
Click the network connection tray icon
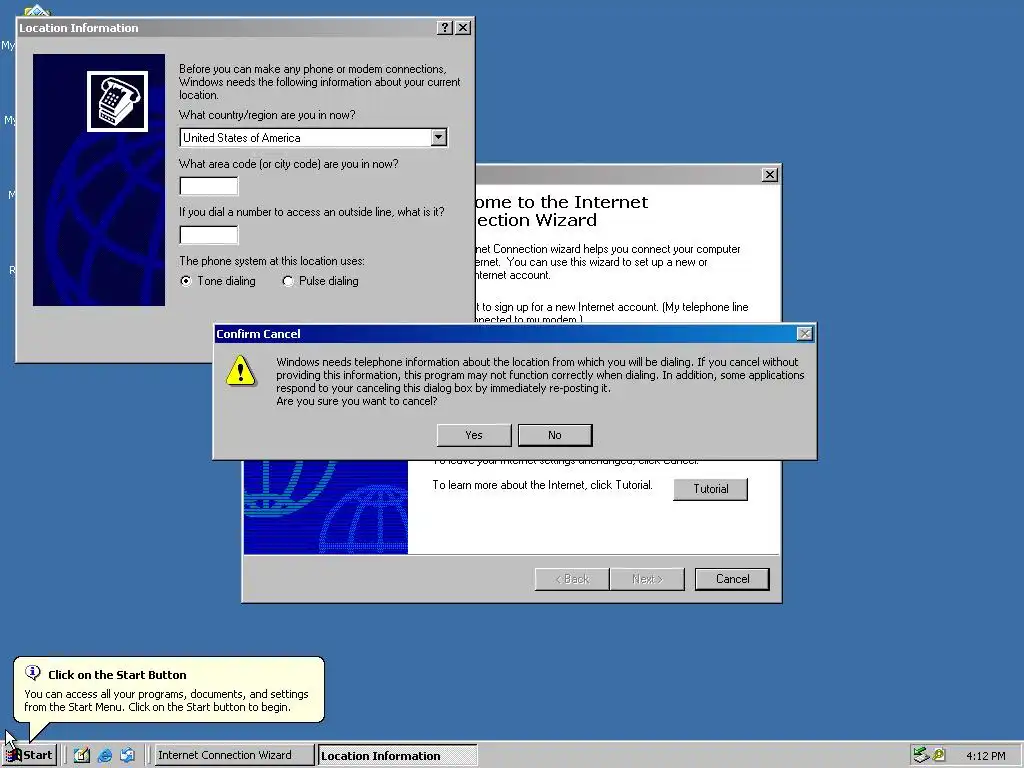pos(921,755)
